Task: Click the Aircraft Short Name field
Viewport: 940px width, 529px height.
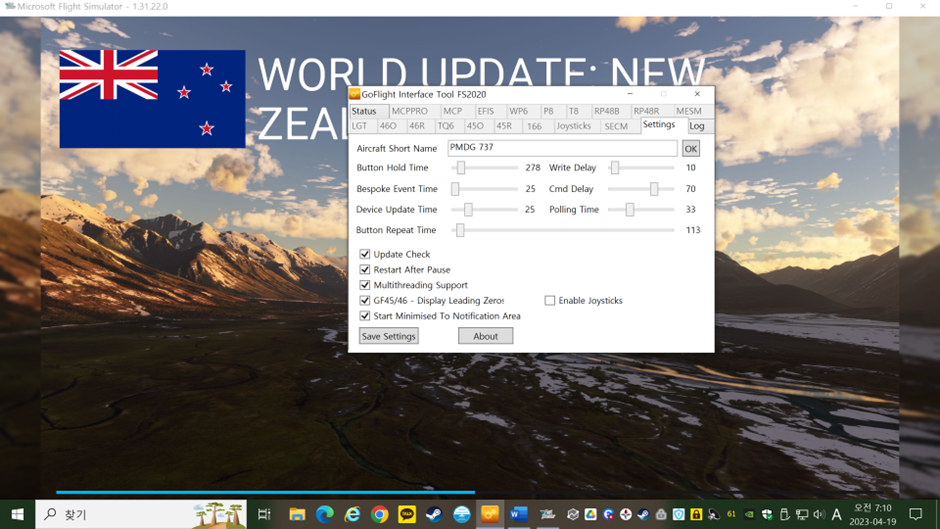Action: (562, 148)
